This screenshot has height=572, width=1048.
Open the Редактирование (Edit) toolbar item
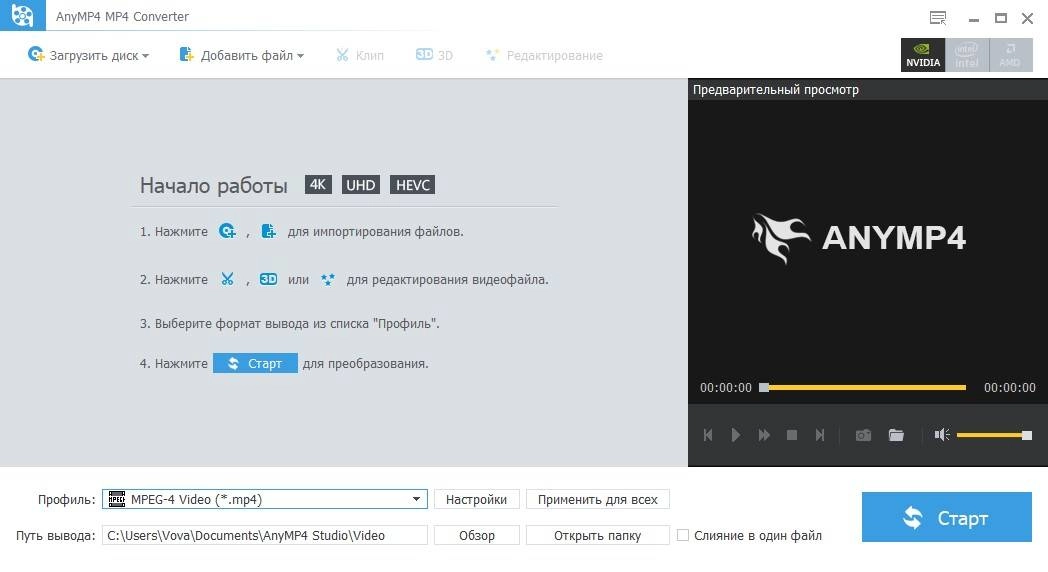pos(544,55)
